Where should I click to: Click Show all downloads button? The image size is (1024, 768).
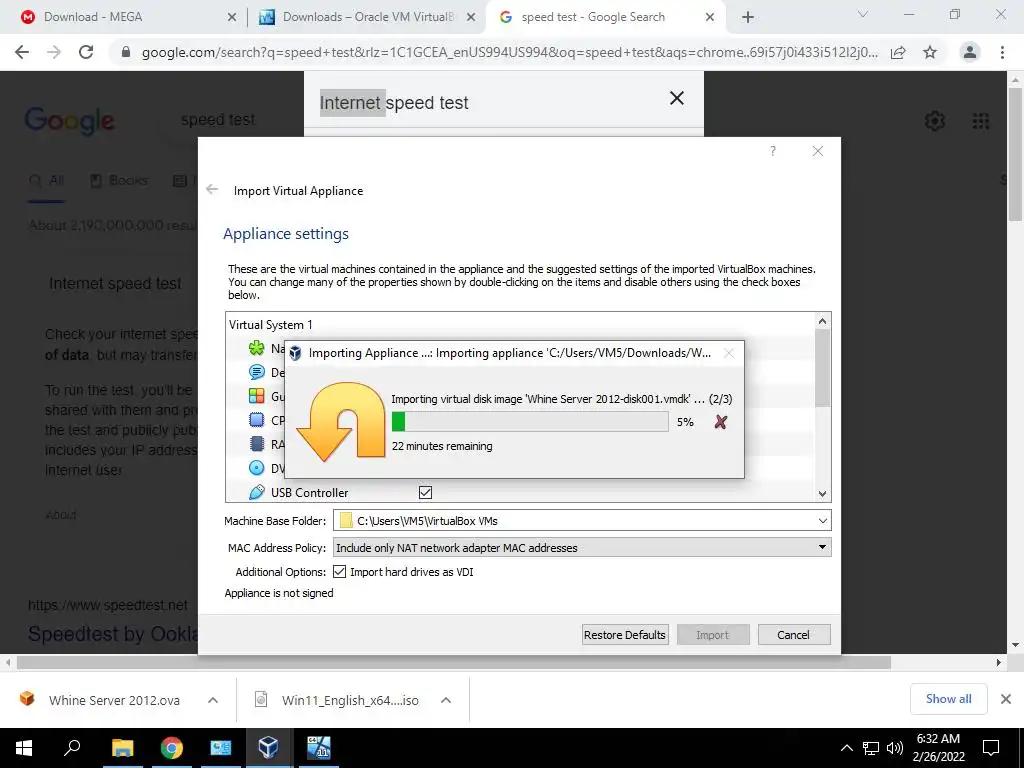(948, 699)
